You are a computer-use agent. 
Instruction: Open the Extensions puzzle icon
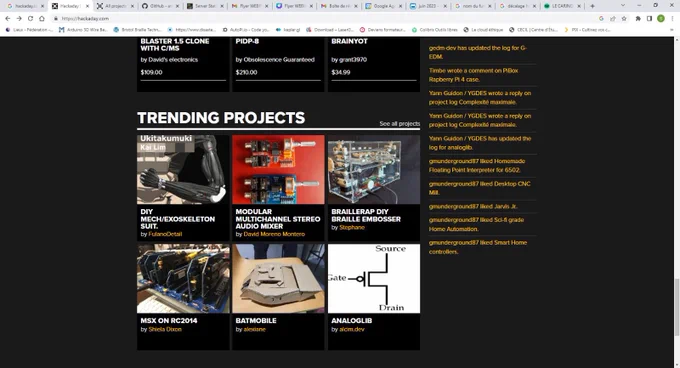tap(638, 19)
